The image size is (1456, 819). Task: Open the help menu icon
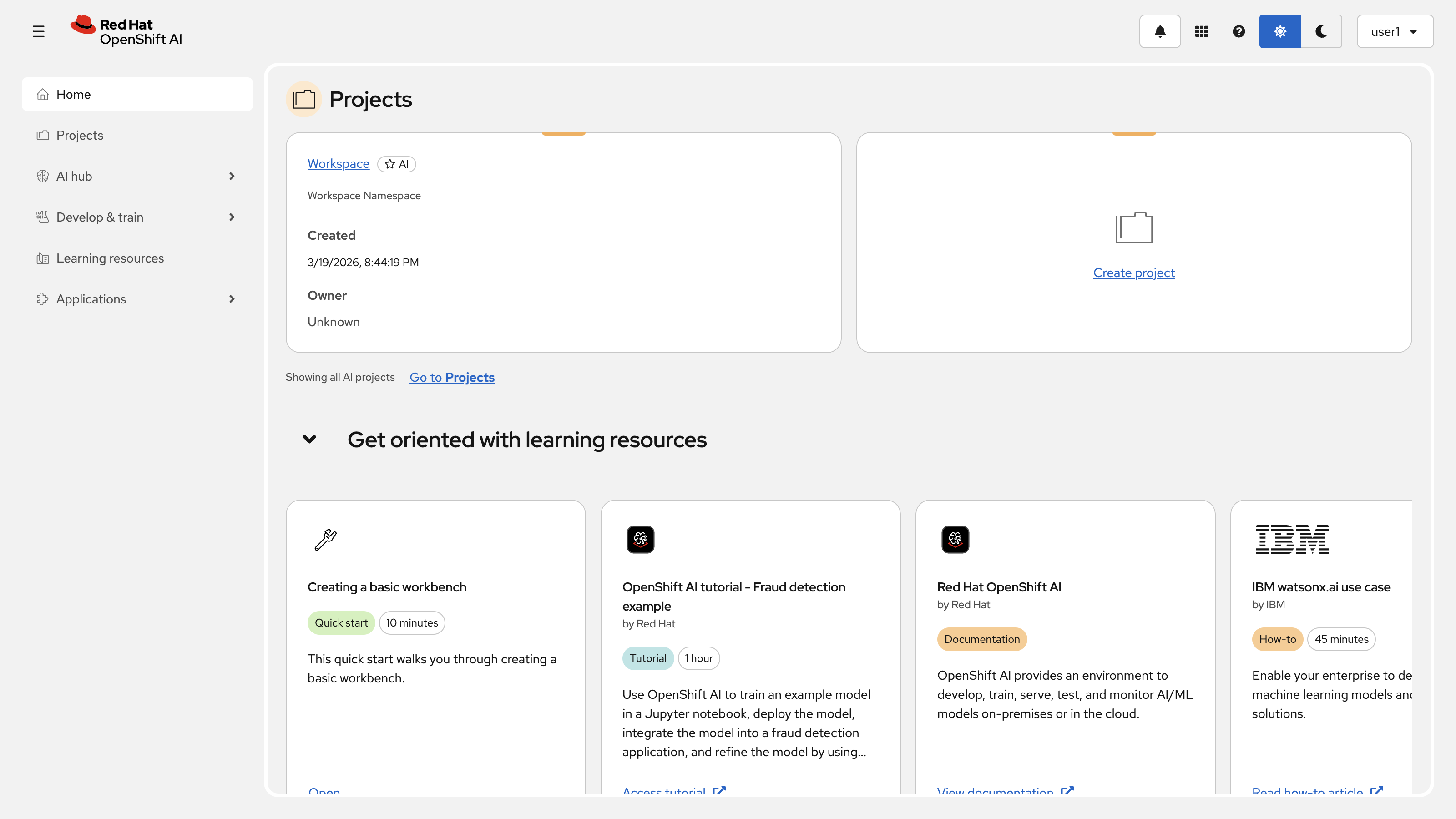[1239, 31]
